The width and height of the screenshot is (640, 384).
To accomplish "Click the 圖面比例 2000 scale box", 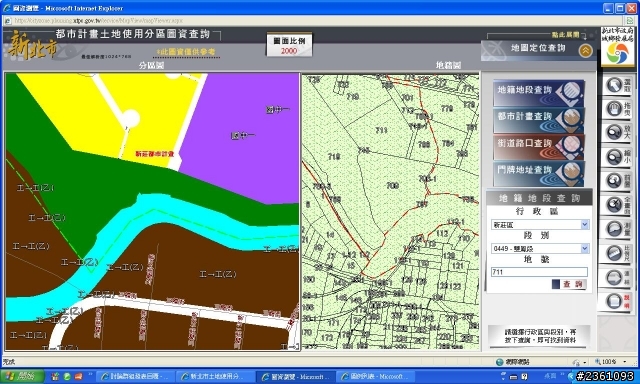I will pos(289,45).
